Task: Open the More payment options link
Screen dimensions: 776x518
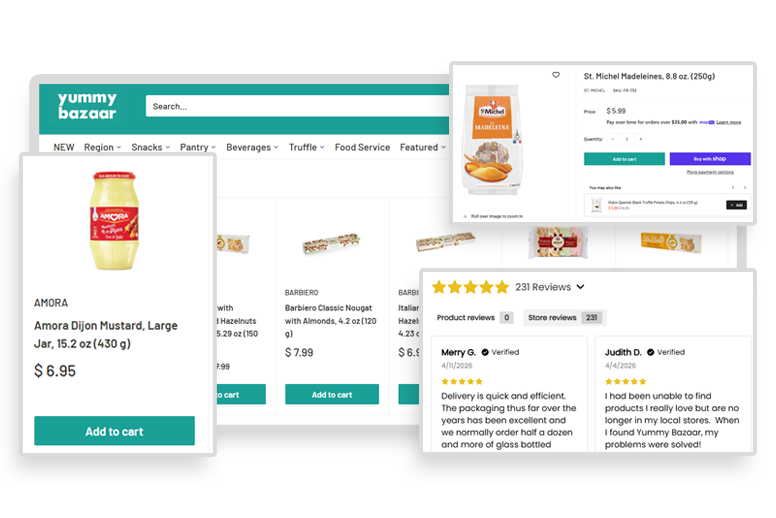Action: (710, 172)
